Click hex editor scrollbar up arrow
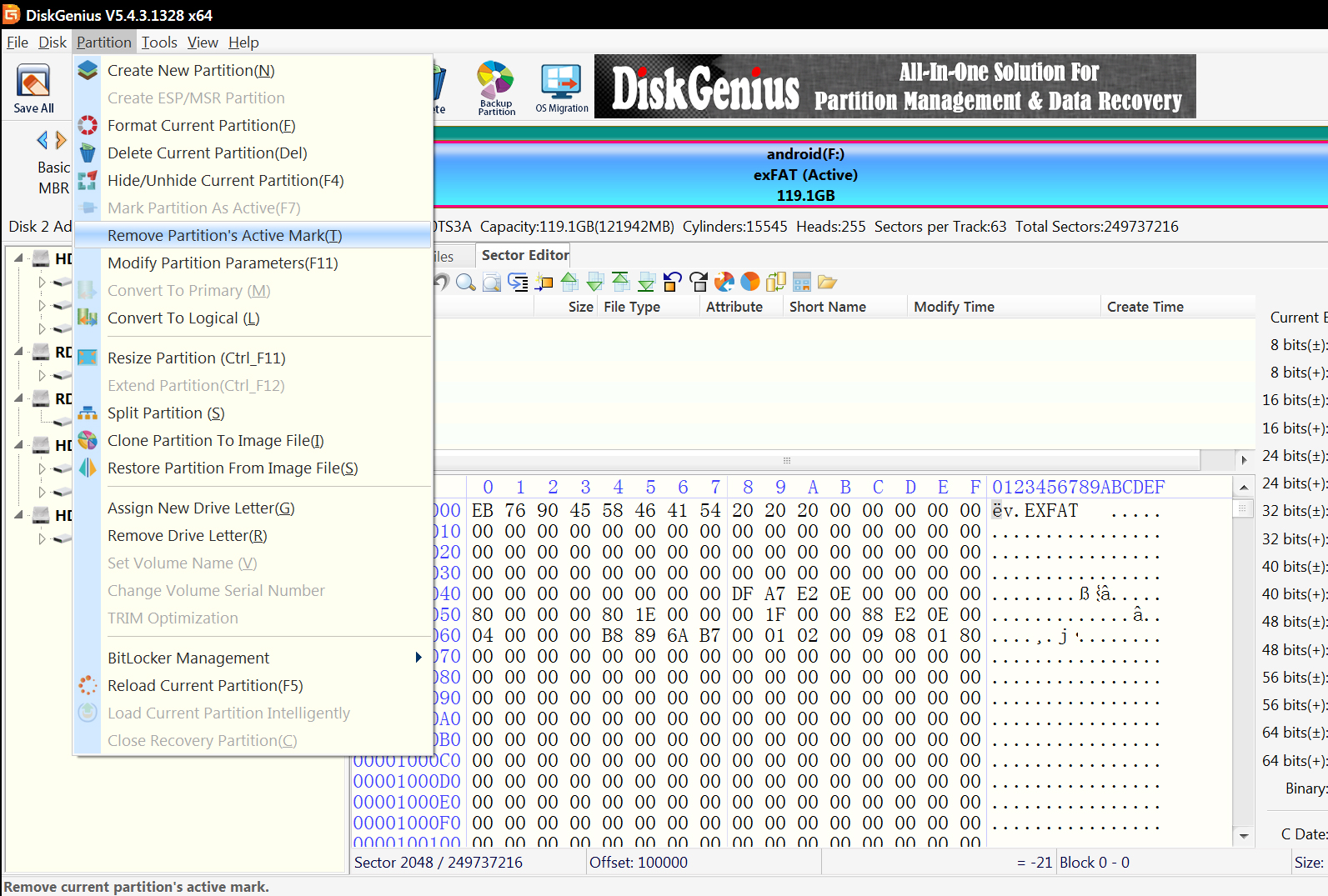This screenshot has width=1328, height=896. pos(1244,488)
